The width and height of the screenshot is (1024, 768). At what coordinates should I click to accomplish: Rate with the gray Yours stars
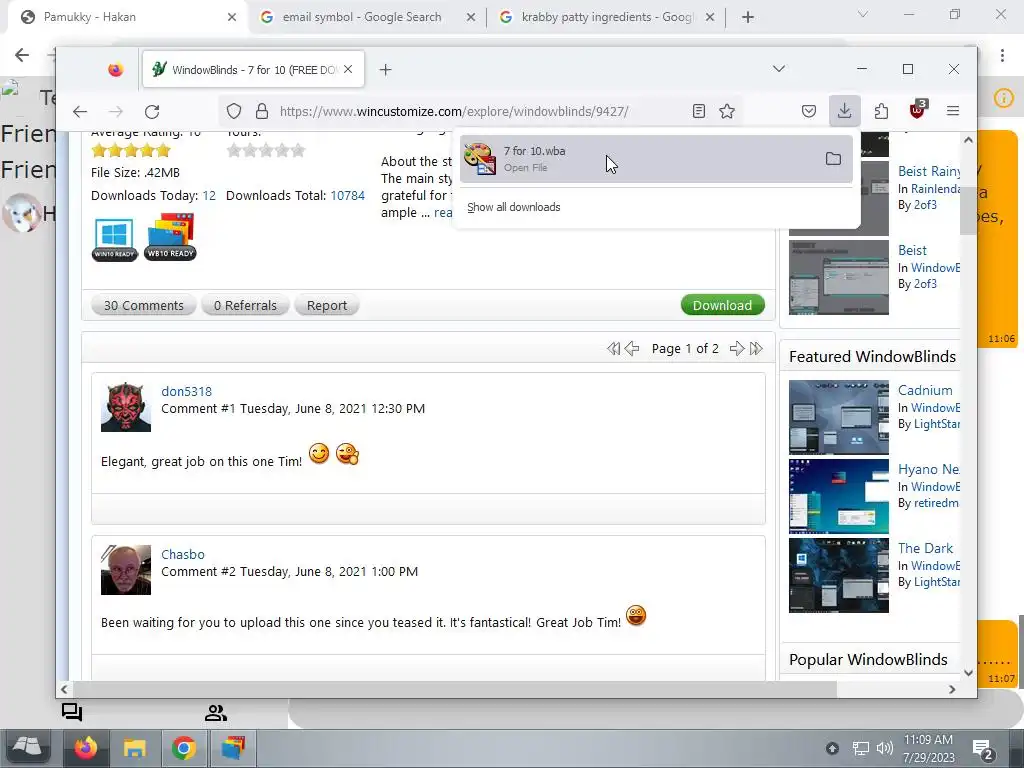coord(266,151)
